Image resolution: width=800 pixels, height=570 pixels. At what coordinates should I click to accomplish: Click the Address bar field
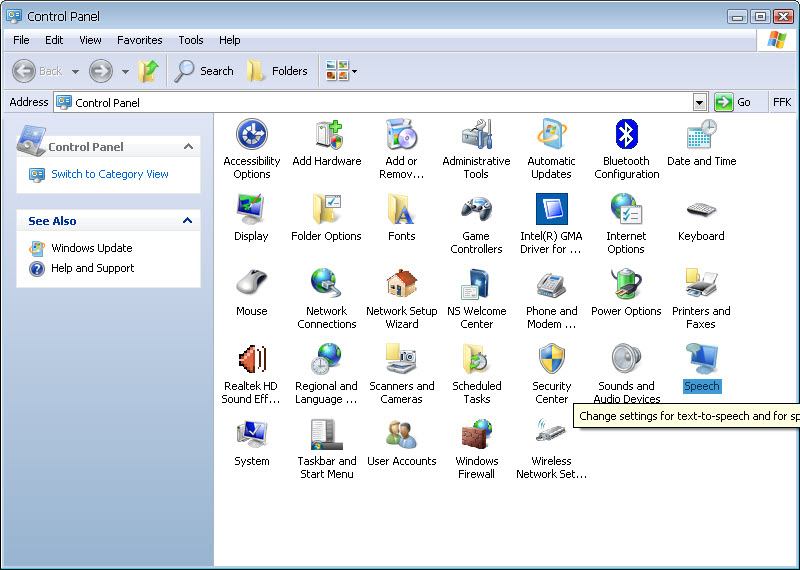381,103
